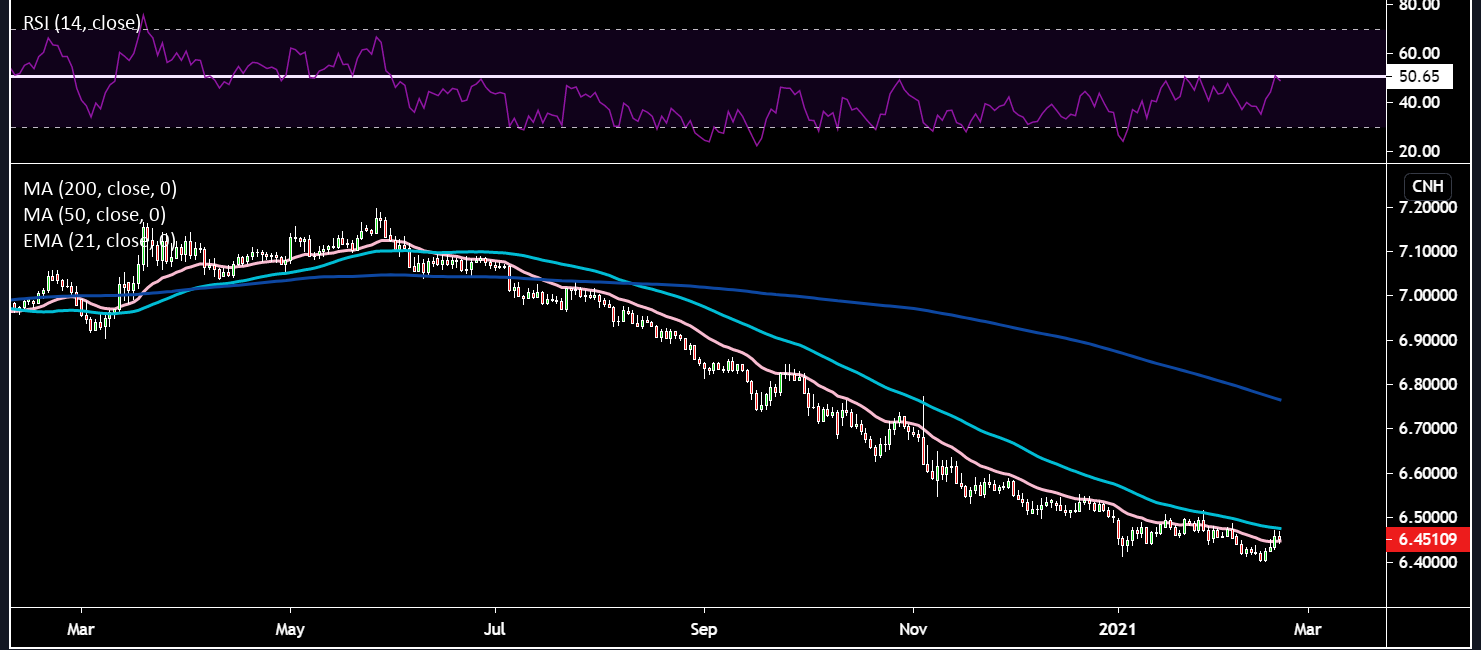Click the white horizontal RSI 50 line
This screenshot has height=650, width=1481.
[x=699, y=76]
